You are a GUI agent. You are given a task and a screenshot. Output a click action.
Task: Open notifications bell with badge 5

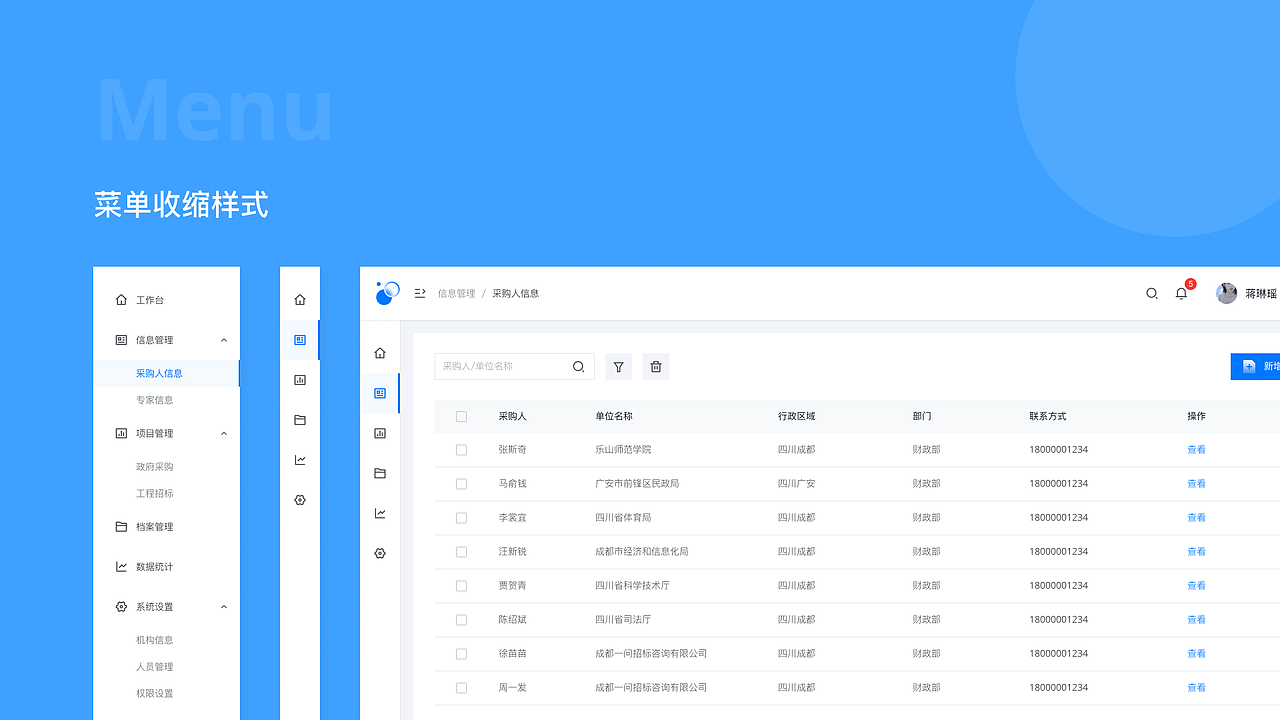(1182, 293)
